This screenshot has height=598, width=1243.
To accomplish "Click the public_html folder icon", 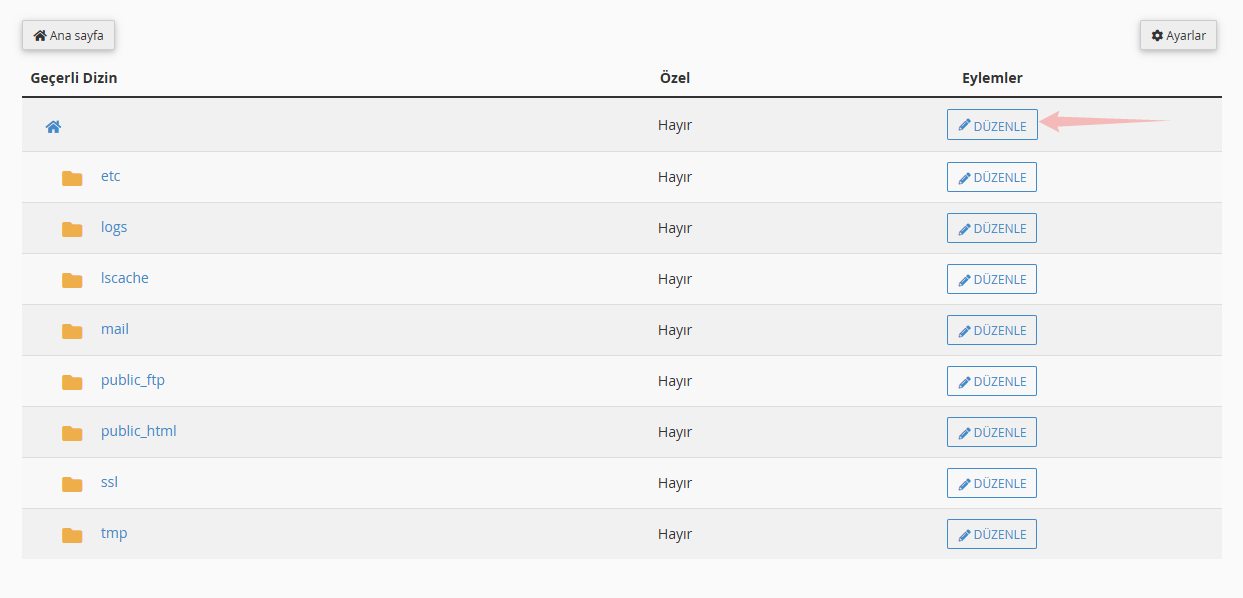I will (x=72, y=433).
